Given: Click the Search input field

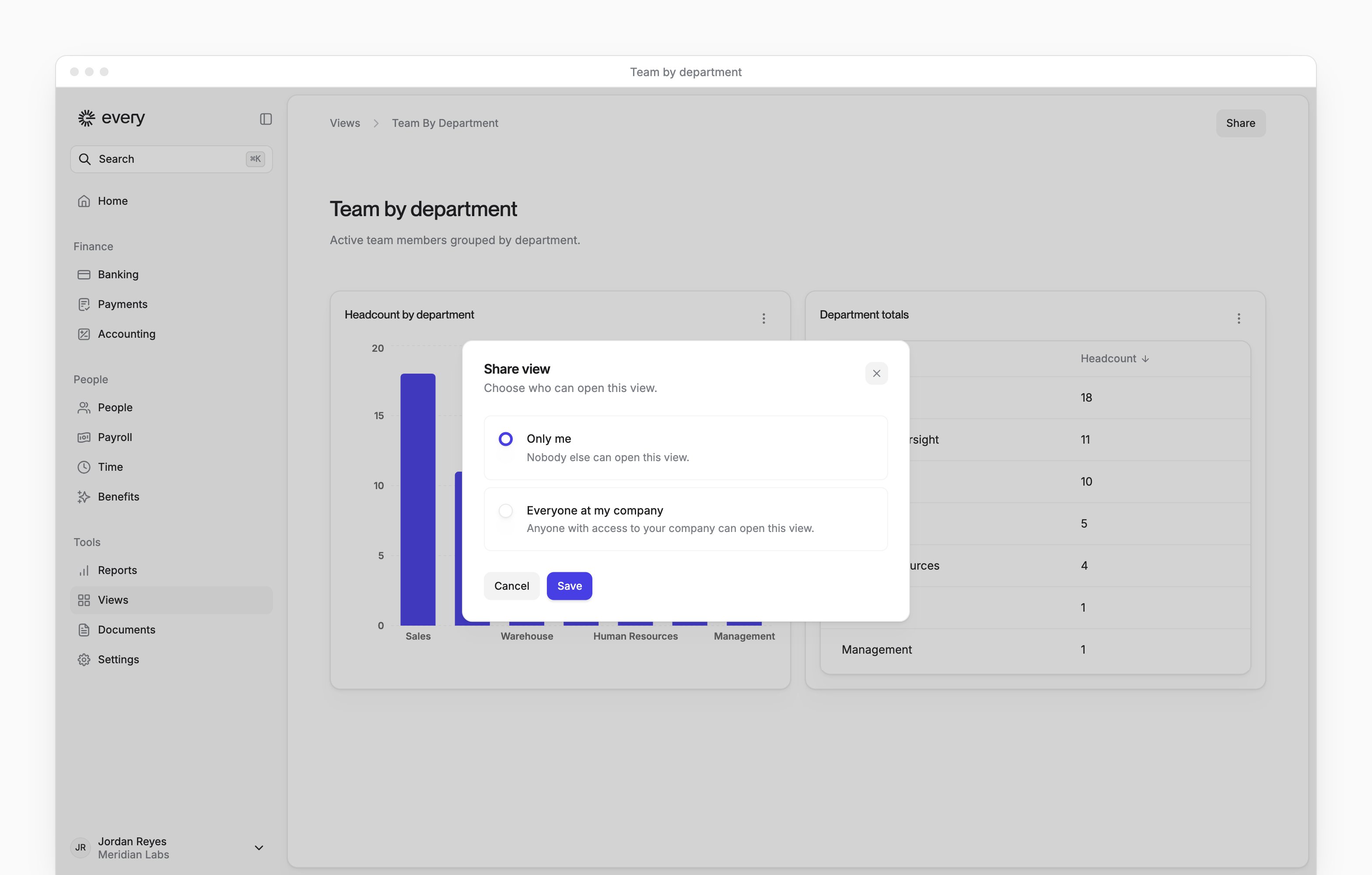Looking at the screenshot, I should [171, 159].
